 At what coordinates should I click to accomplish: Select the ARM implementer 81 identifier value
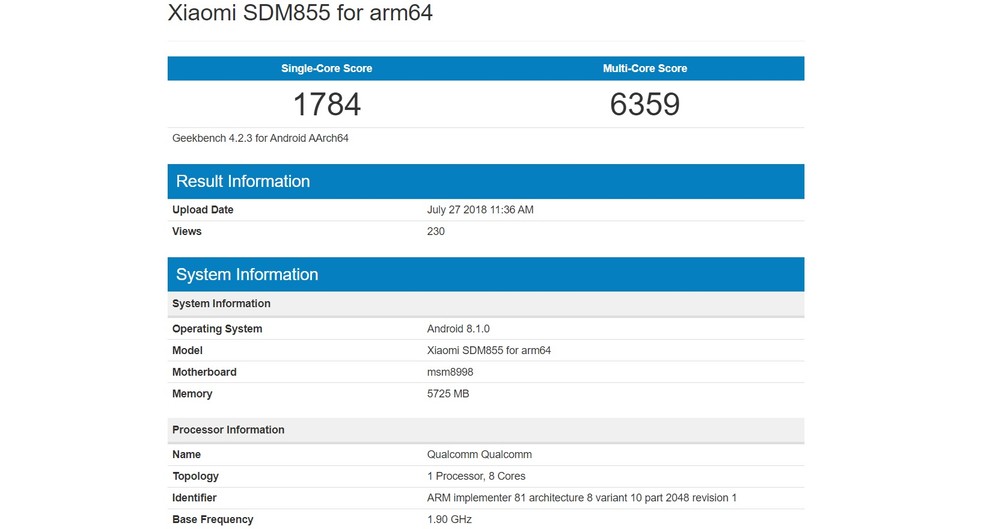tap(582, 498)
